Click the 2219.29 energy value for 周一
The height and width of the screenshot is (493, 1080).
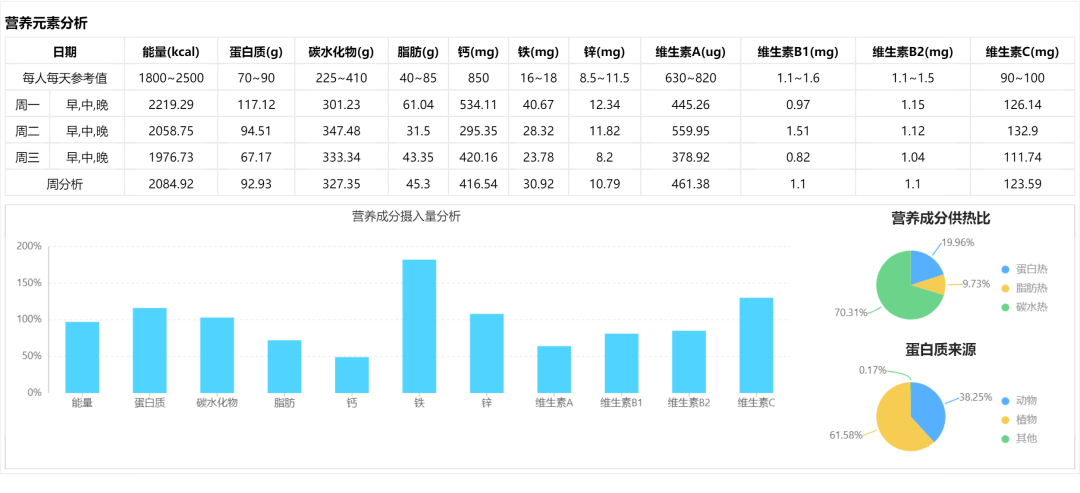point(171,105)
